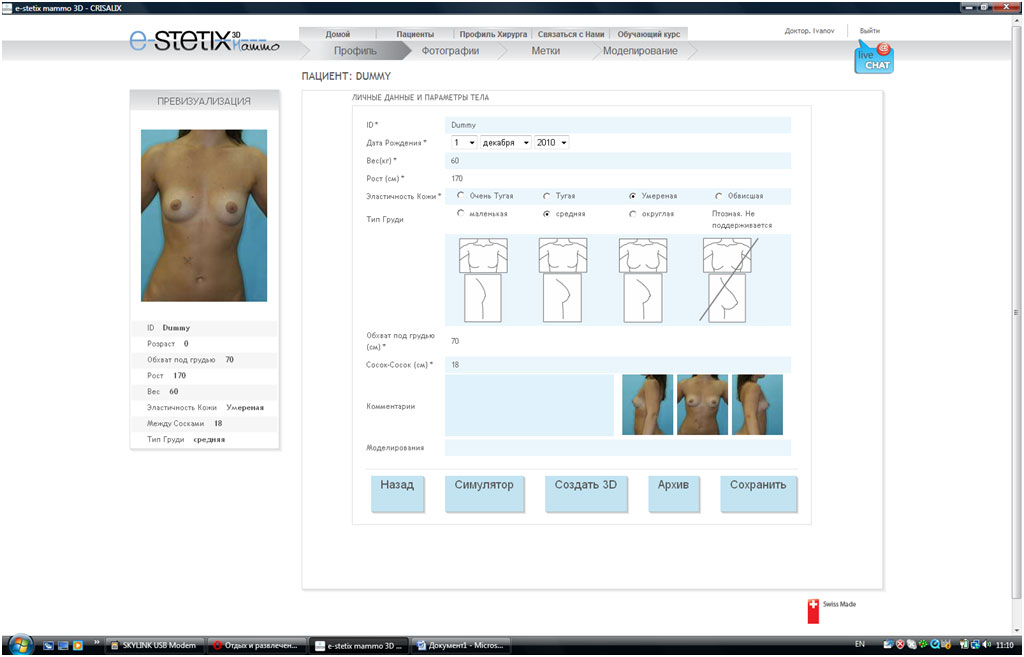Open the green ICQ flower tray icon

coord(923,645)
